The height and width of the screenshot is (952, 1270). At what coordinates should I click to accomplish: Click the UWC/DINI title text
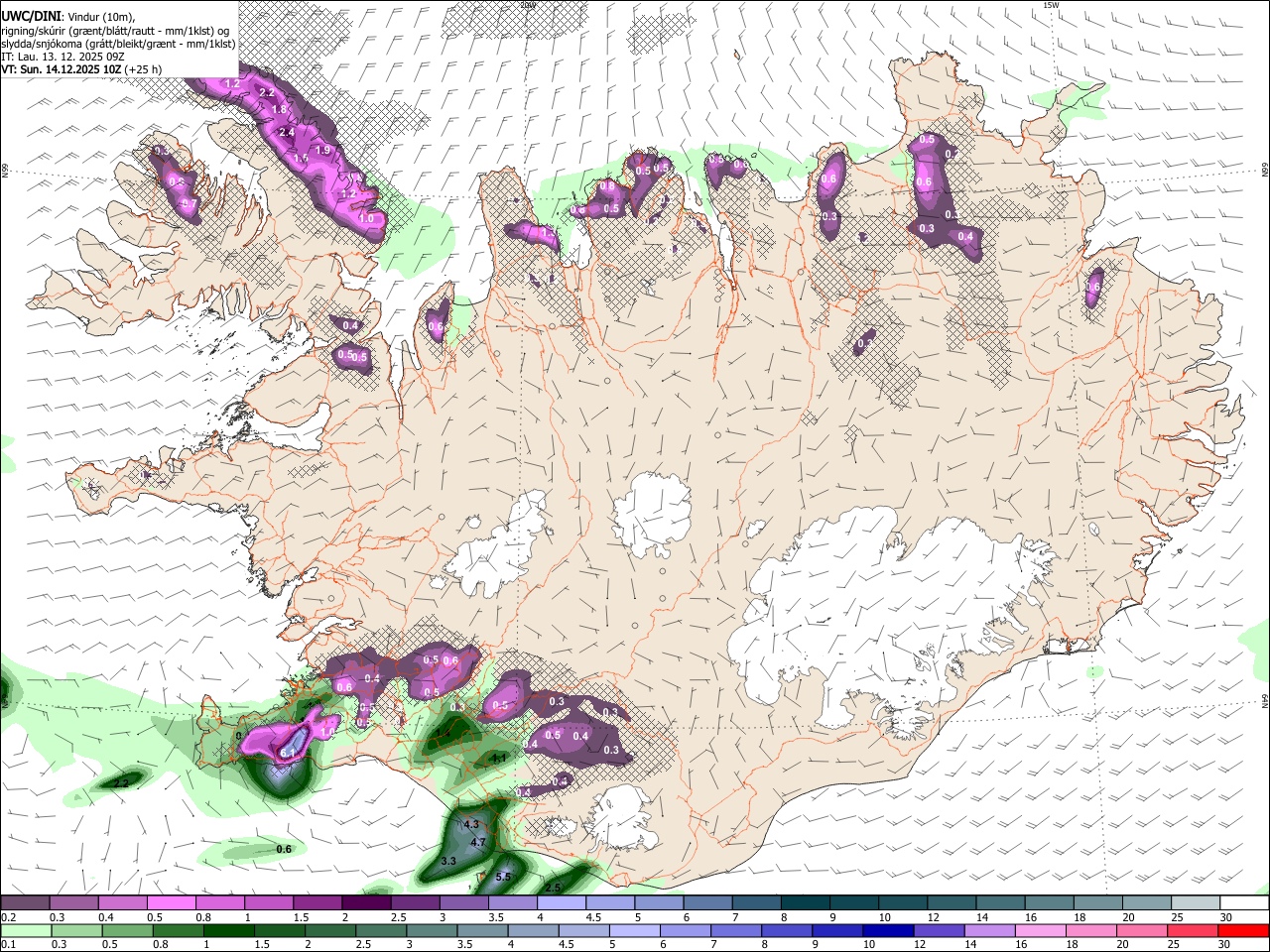tap(30, 16)
